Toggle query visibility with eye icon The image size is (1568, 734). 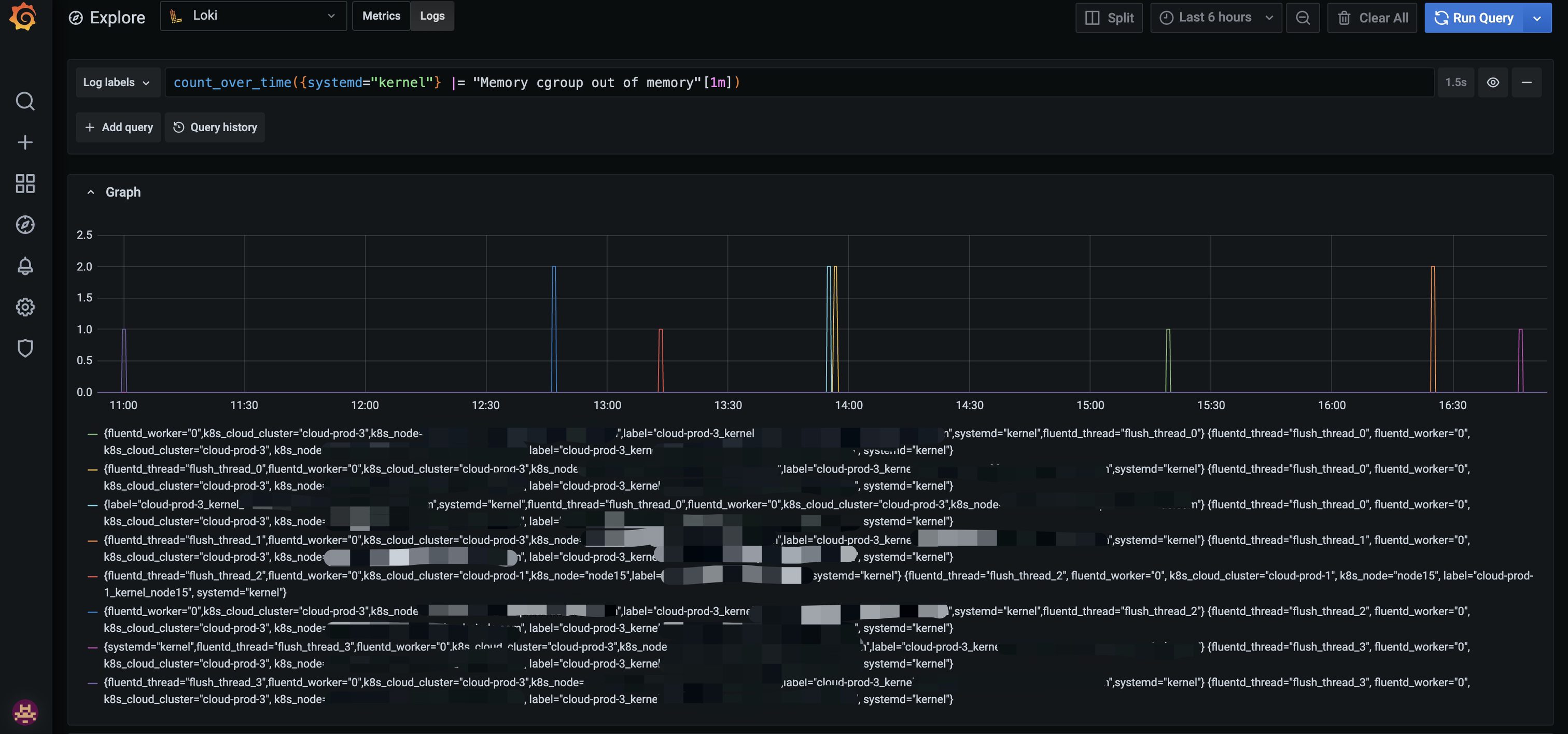tap(1492, 82)
